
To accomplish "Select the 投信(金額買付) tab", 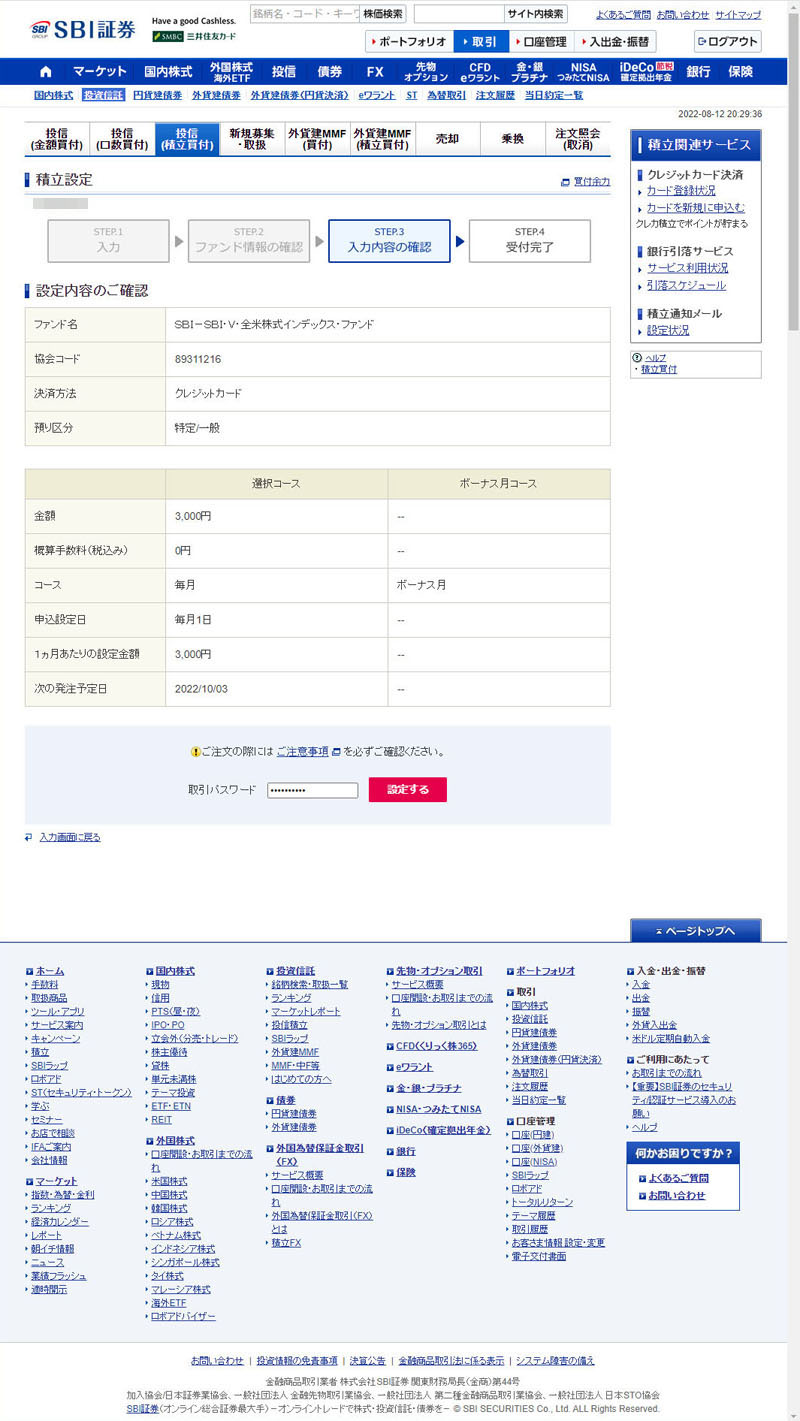I will coord(57,139).
